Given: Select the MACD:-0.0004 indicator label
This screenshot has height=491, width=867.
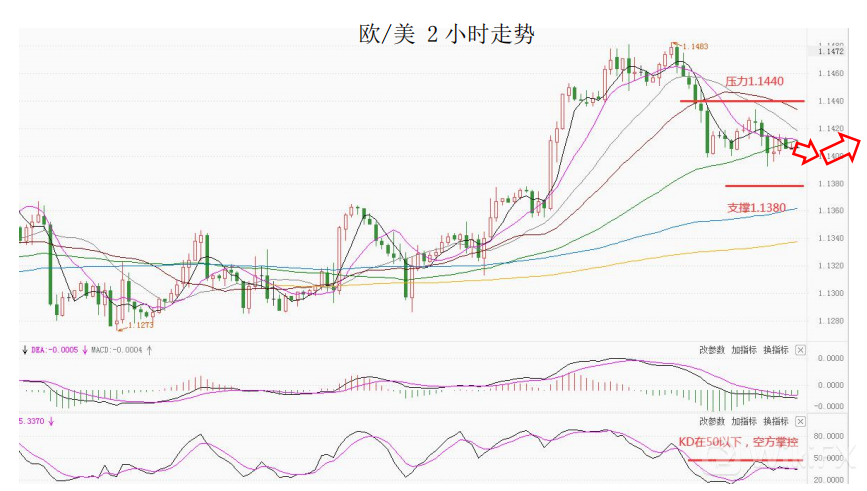Looking at the screenshot, I should point(117,350).
